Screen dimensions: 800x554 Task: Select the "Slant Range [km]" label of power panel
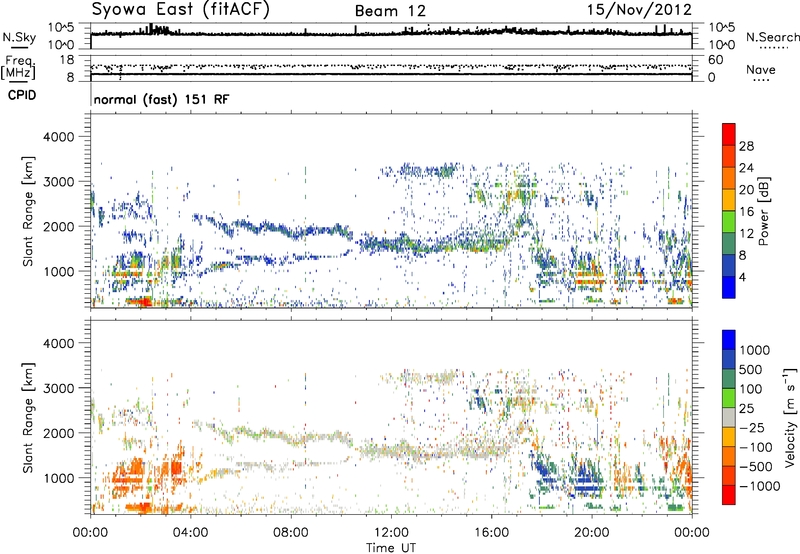28,211
